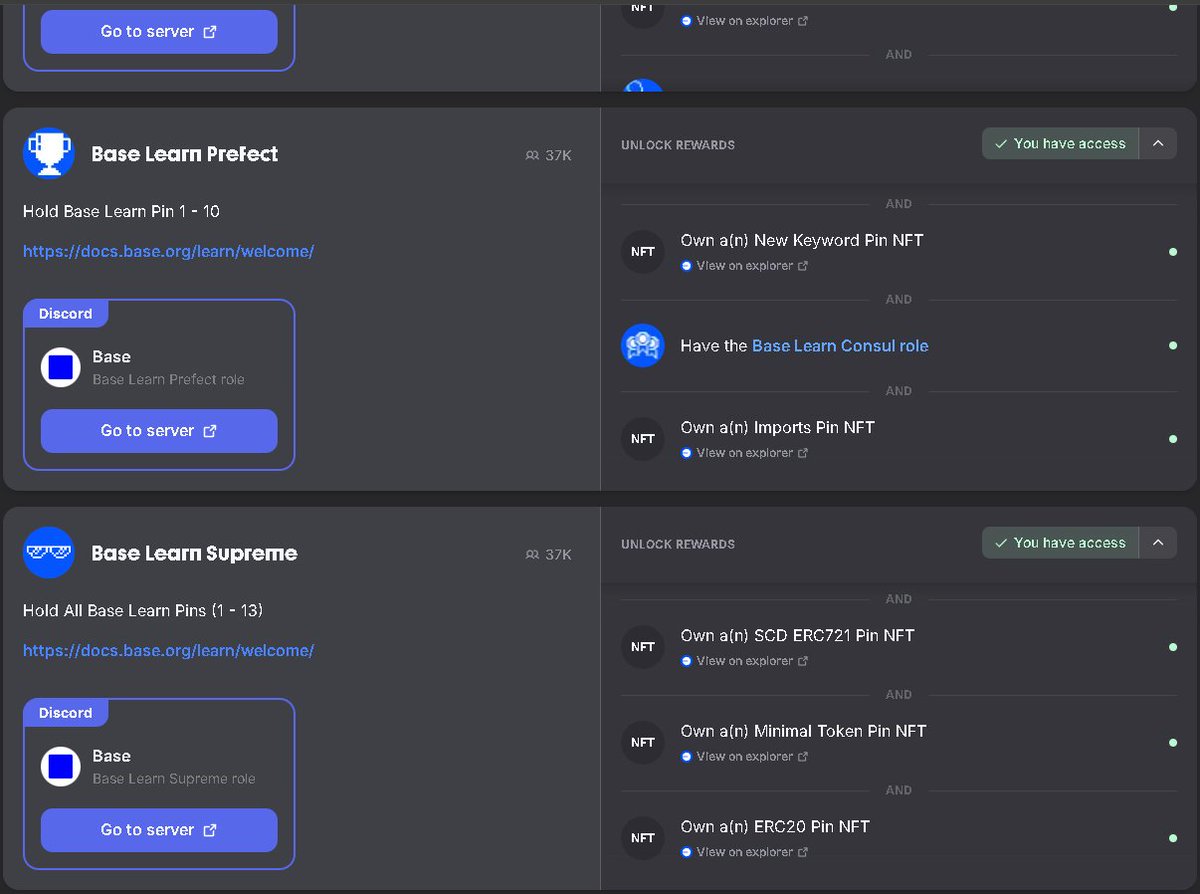View Imports Pin NFT on explorer
1200x894 pixels.
point(744,453)
